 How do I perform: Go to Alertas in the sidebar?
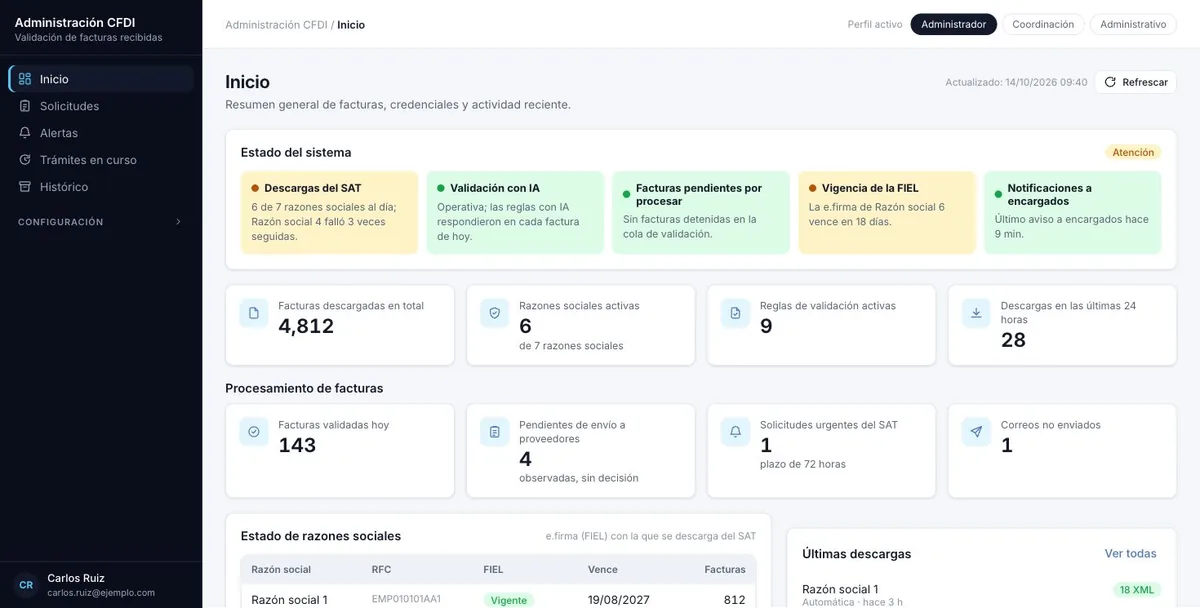[101, 133]
